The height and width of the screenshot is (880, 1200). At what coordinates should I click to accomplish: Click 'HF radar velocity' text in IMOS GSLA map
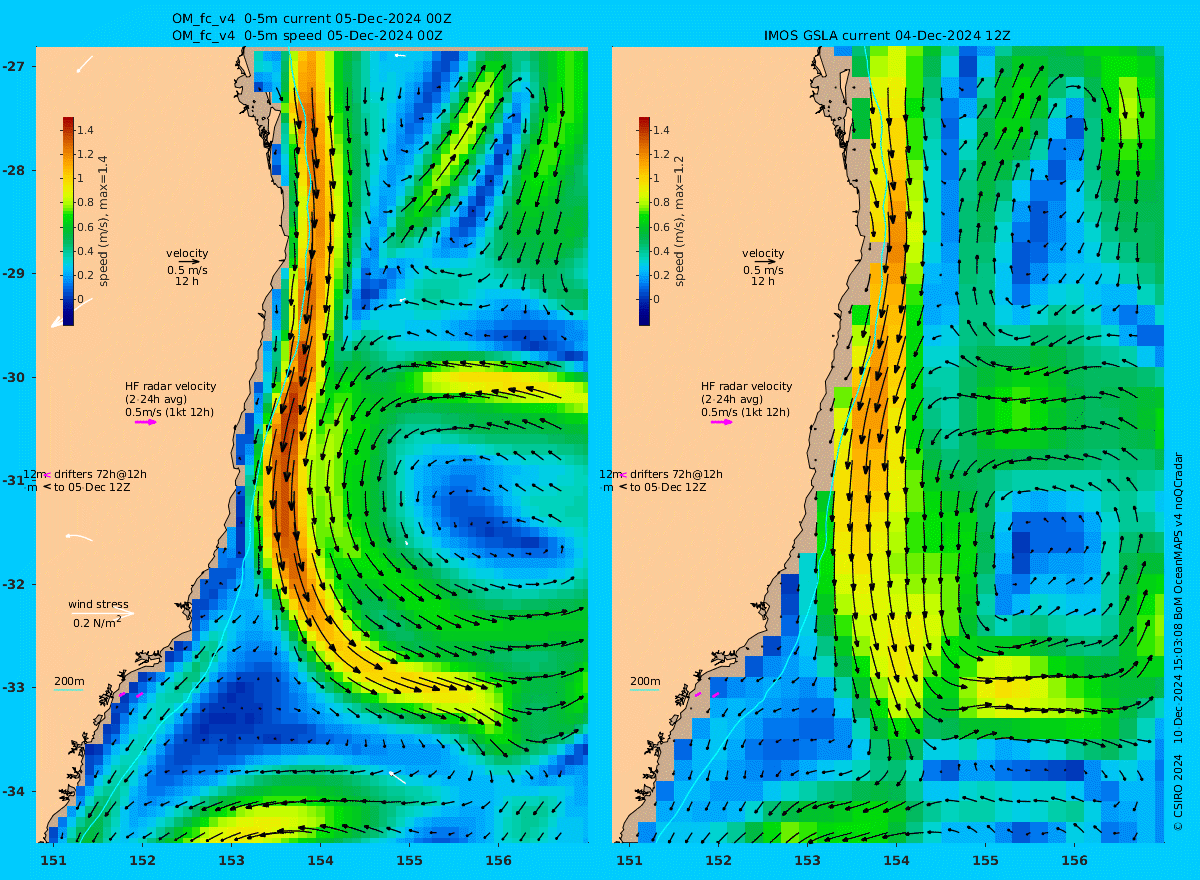tap(746, 386)
